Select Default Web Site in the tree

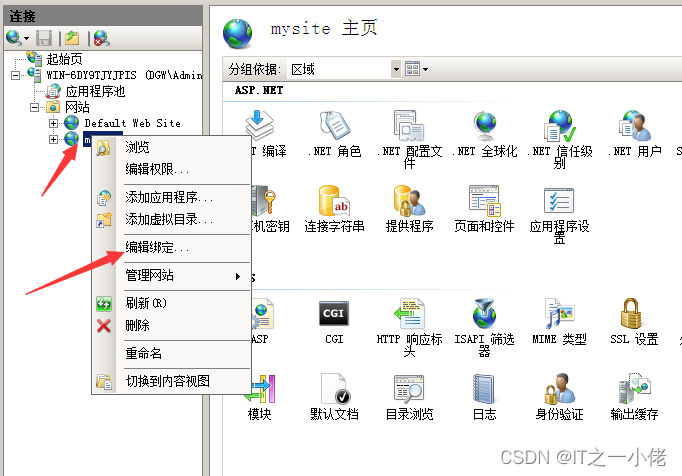pyautogui.click(x=132, y=124)
